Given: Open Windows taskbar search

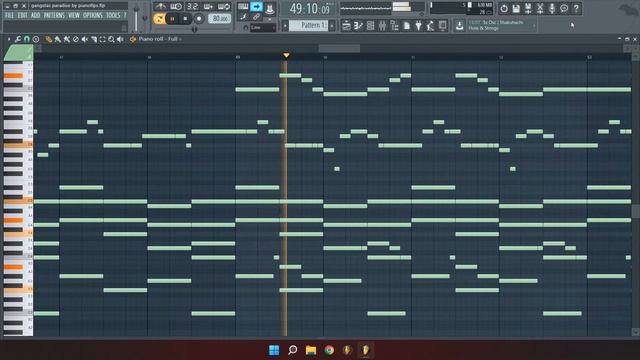Looking at the screenshot, I should pos(293,350).
